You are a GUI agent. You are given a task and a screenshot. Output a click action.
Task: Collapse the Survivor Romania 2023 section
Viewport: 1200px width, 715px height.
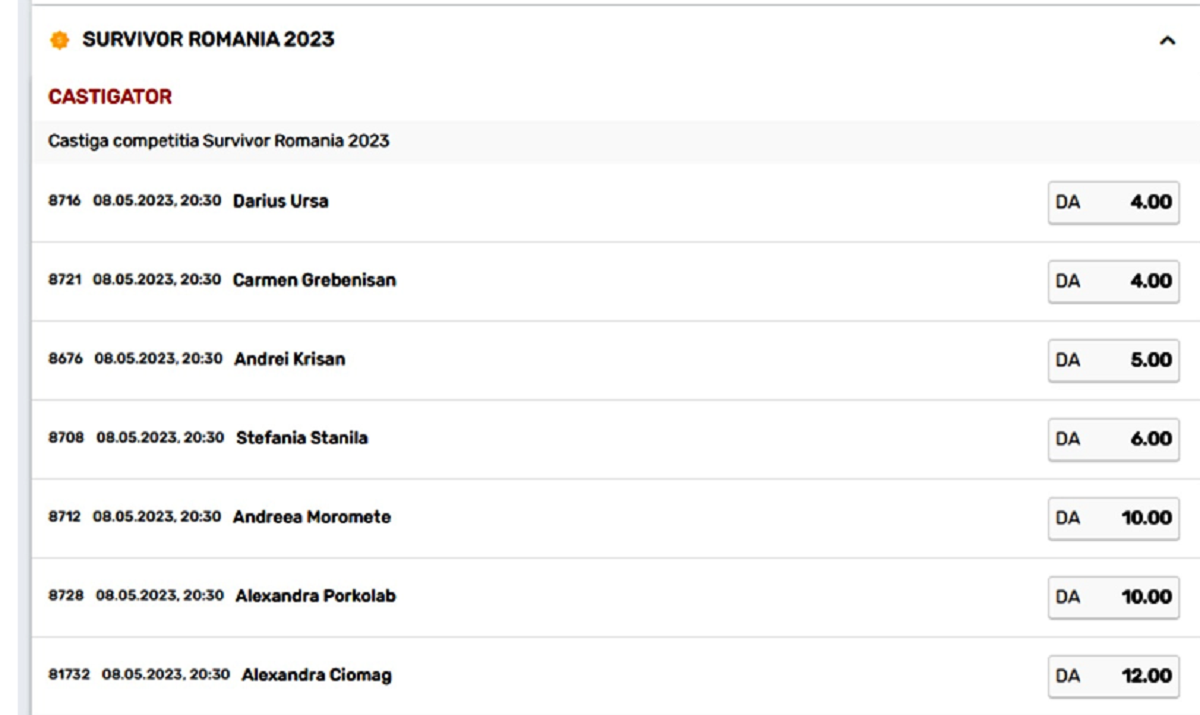point(1166,41)
